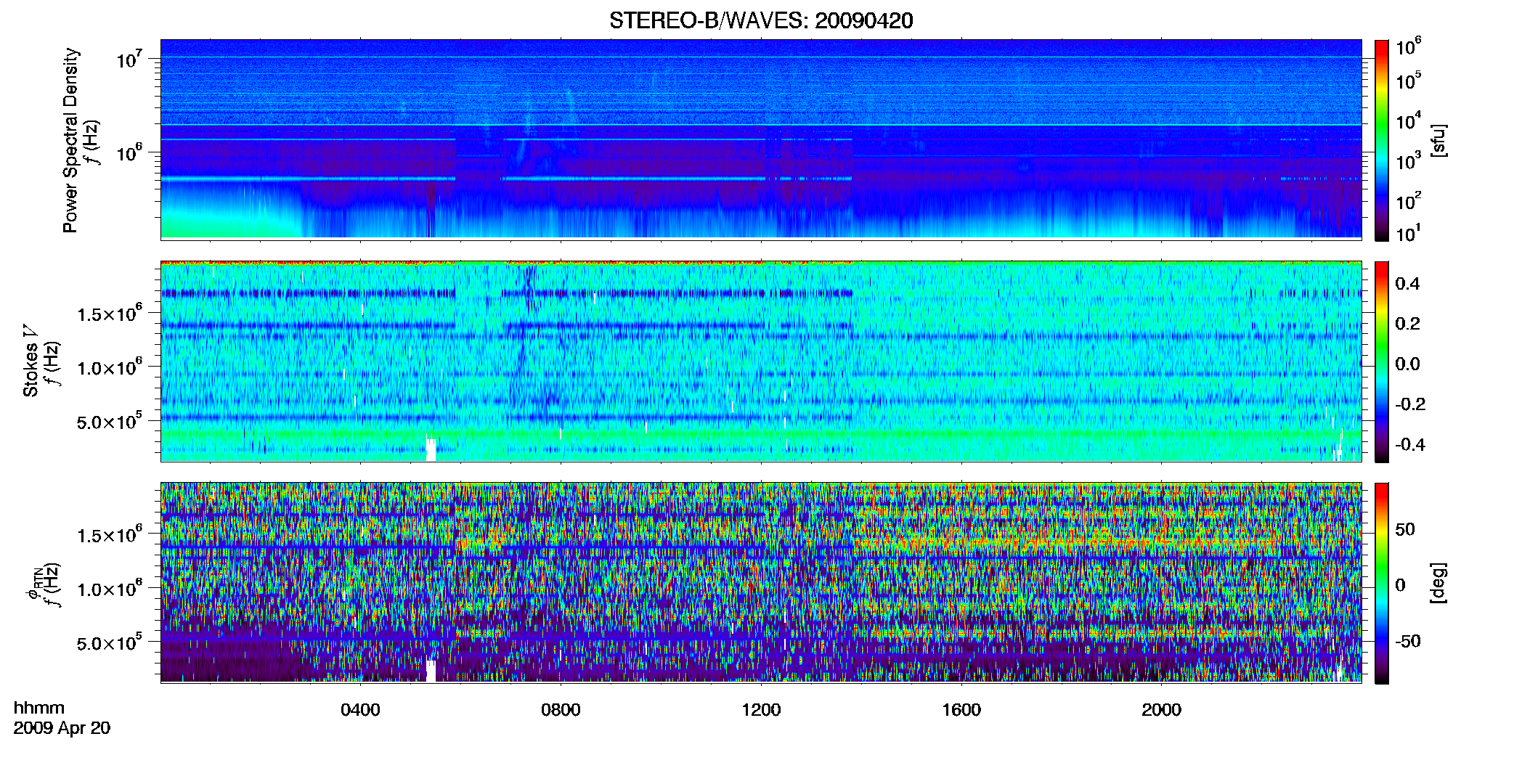Image resolution: width=1522 pixels, height=784 pixels.
Task: Click the "2009 Apr 20" date label
Action: click(x=62, y=728)
